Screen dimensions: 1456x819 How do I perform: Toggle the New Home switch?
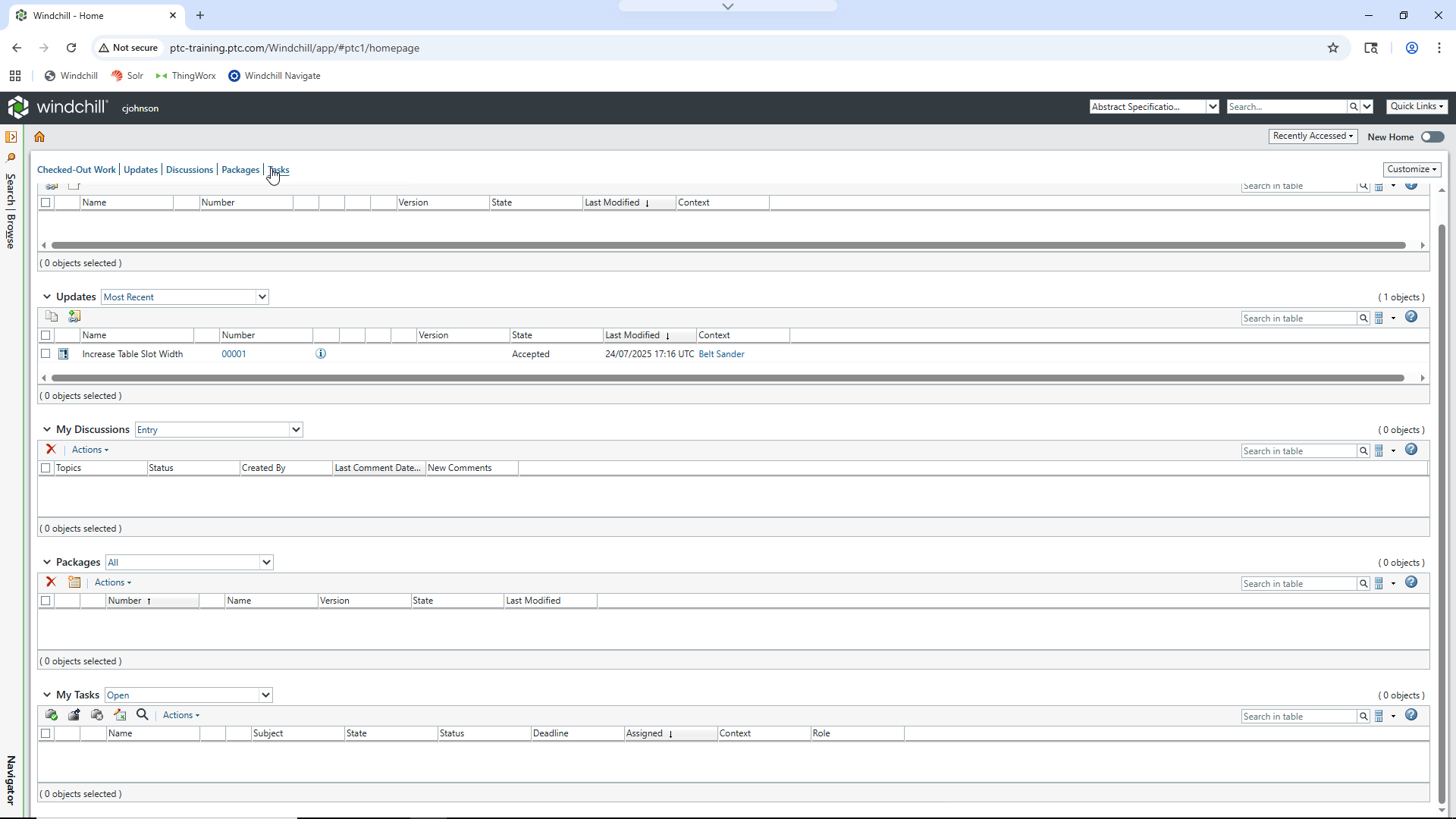(1432, 136)
